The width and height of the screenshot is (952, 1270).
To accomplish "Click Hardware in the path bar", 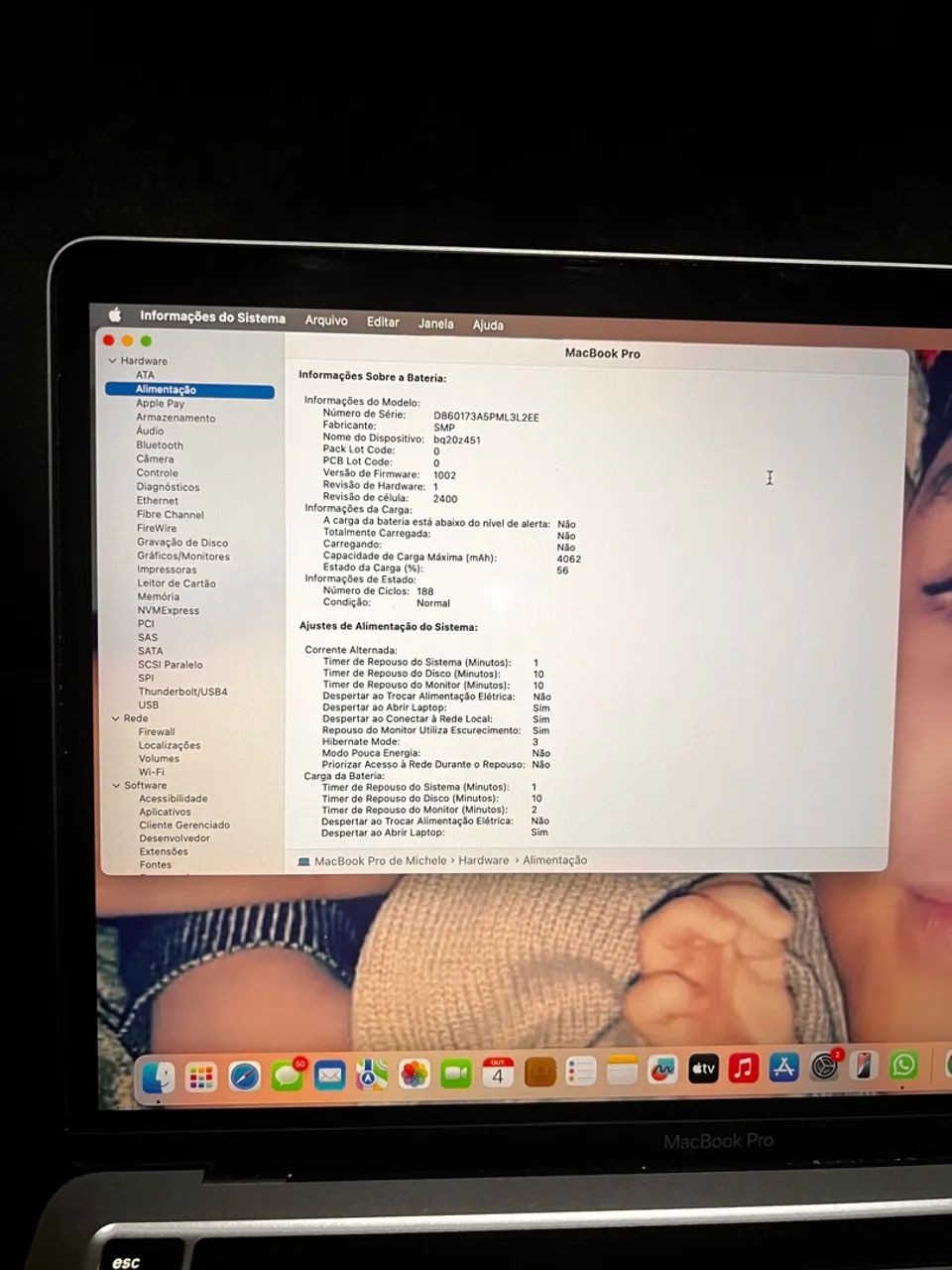I will click(x=484, y=860).
